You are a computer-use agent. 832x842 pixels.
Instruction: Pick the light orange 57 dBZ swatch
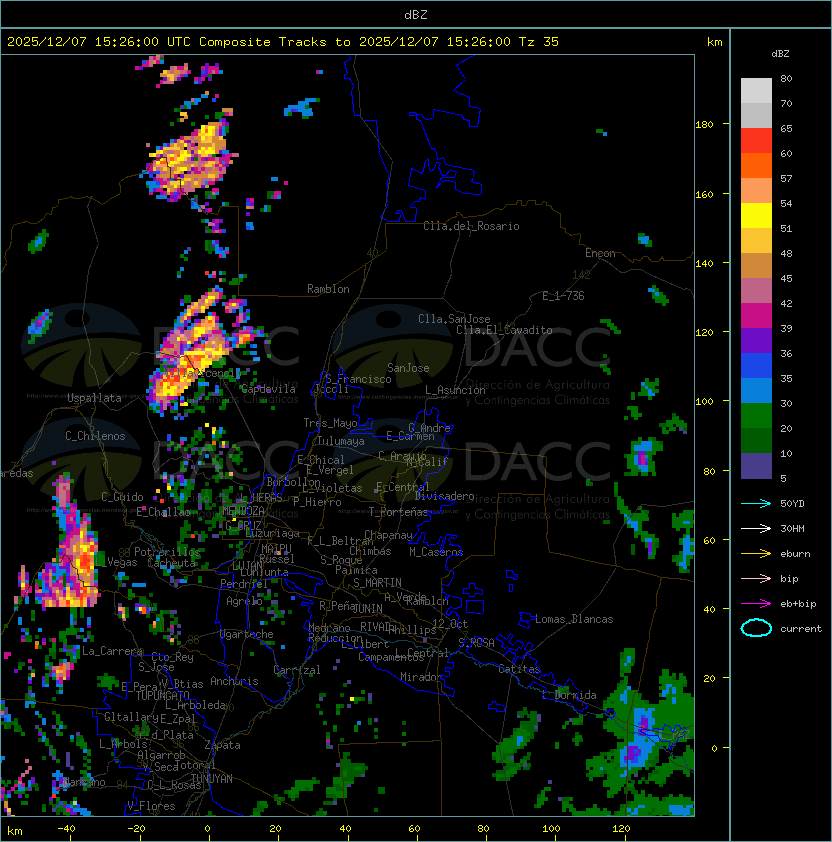coord(756,191)
